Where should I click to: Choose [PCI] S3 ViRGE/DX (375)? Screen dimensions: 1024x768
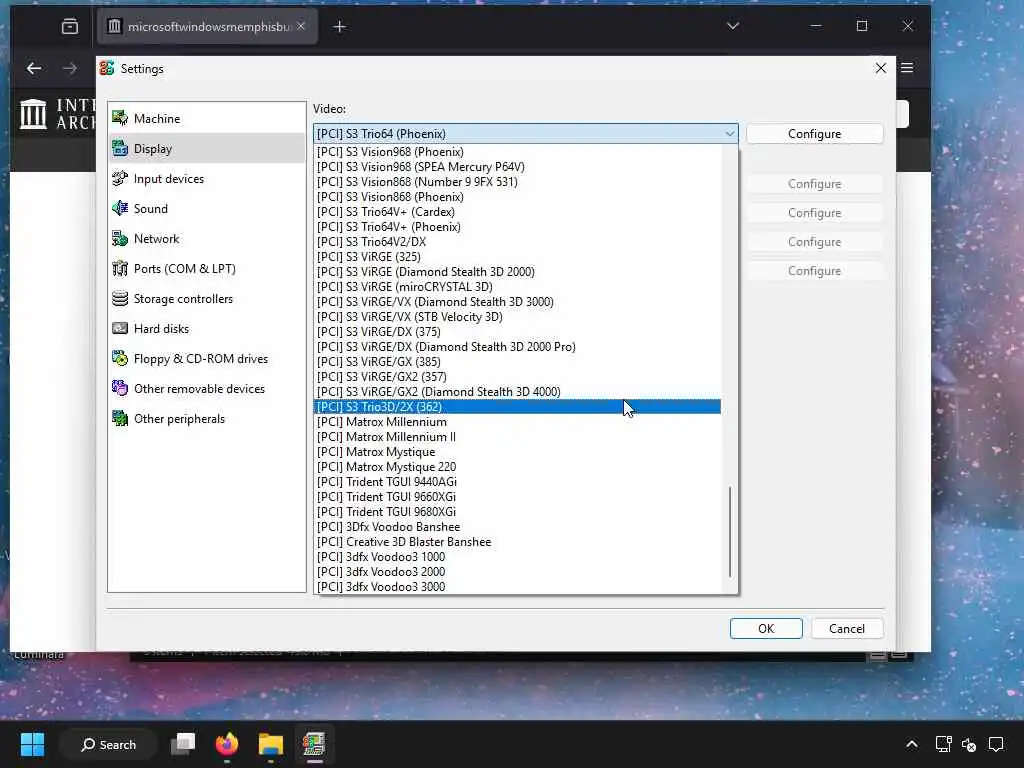[517, 332]
